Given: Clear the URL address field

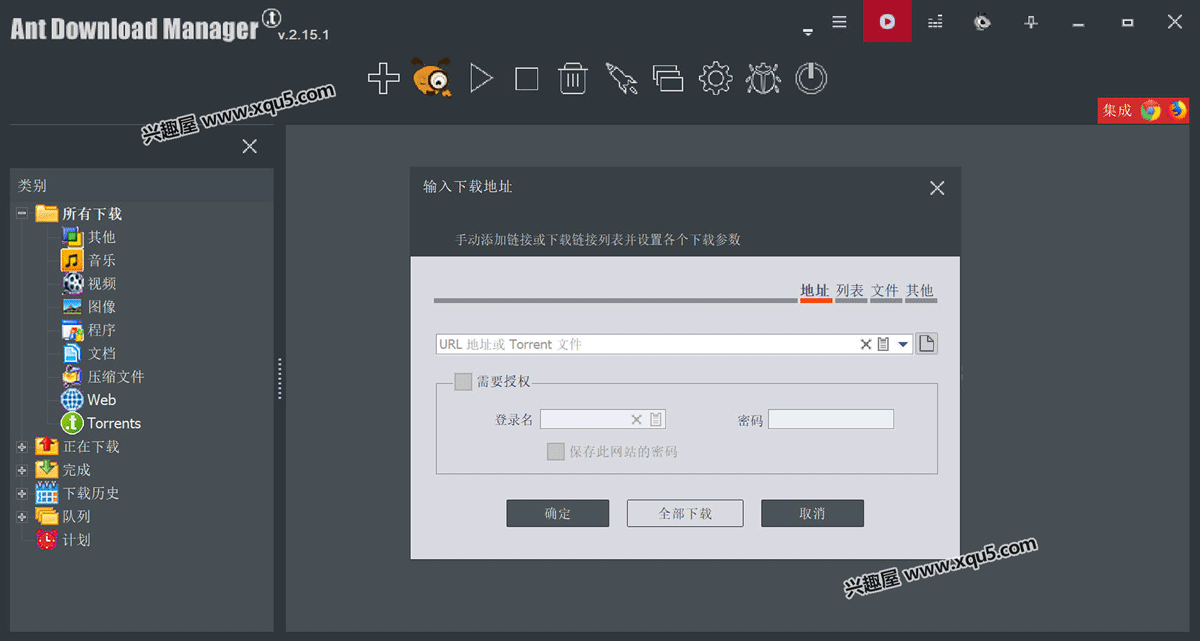Looking at the screenshot, I should point(866,344).
